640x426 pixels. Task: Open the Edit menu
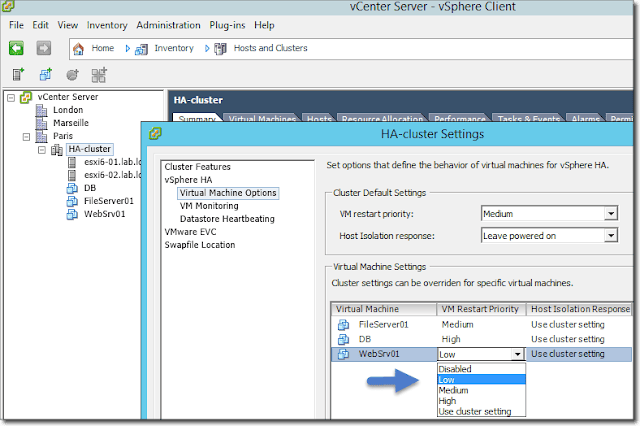40,25
